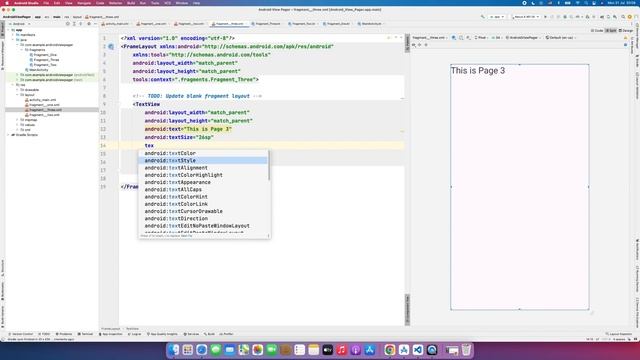Toggle Build Variants side tab

2,316
